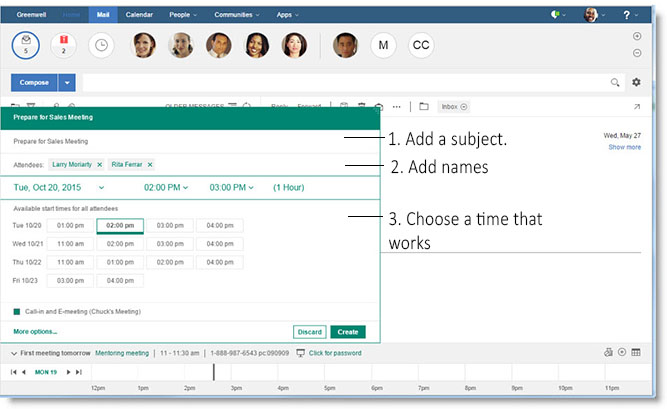Jump to last day in calendar strip
The image size is (667, 409).
79,372
